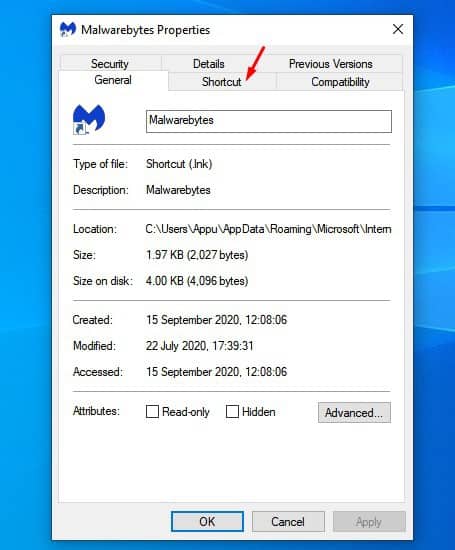455x550 pixels.
Task: Select the Previous Versions tab
Action: (330, 64)
